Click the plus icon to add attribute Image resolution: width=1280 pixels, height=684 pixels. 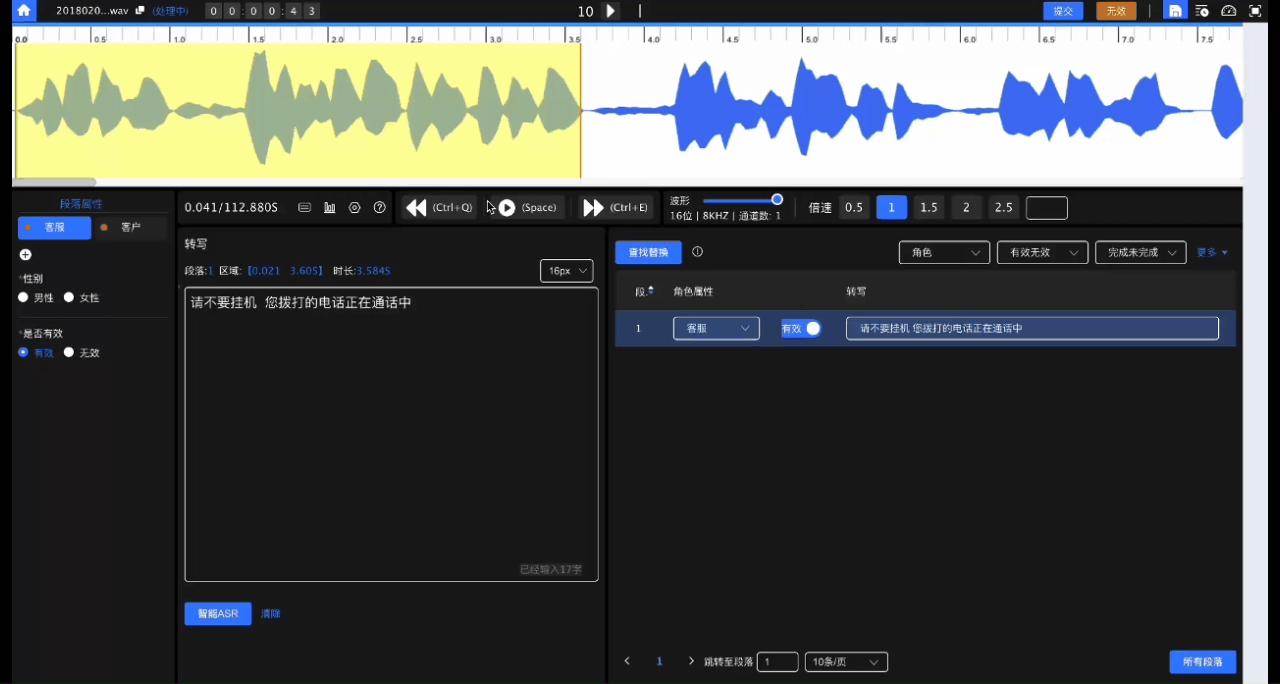click(x=26, y=255)
